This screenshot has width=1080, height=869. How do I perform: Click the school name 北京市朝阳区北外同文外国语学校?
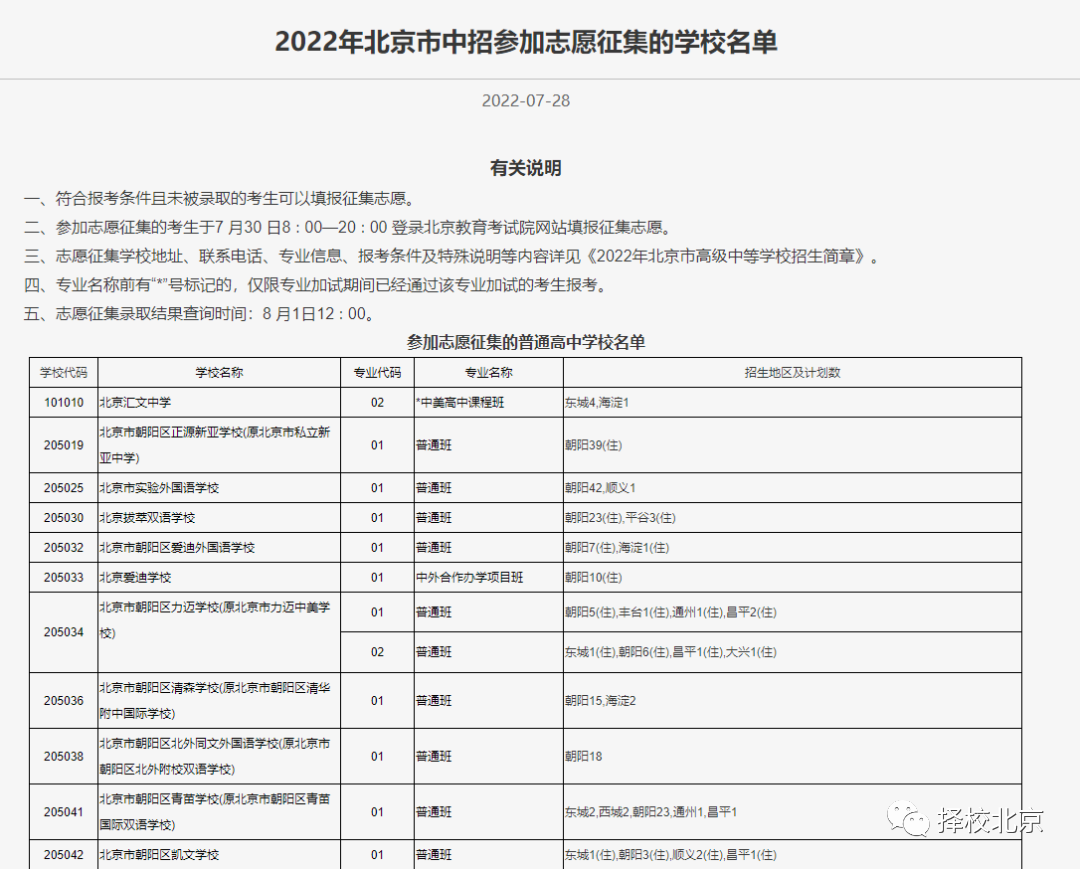tap(214, 756)
